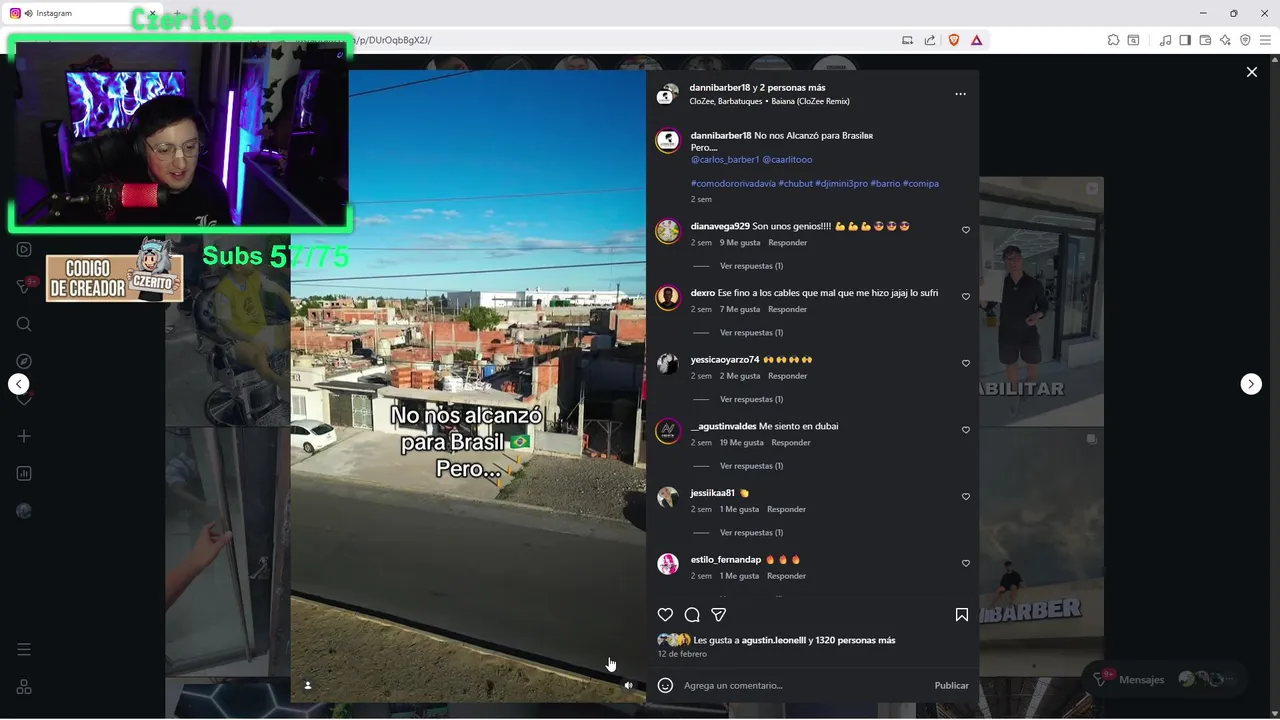This screenshot has width=1280, height=720.
Task: Open the Brave VPN shield icon
Action: click(x=1245, y=40)
